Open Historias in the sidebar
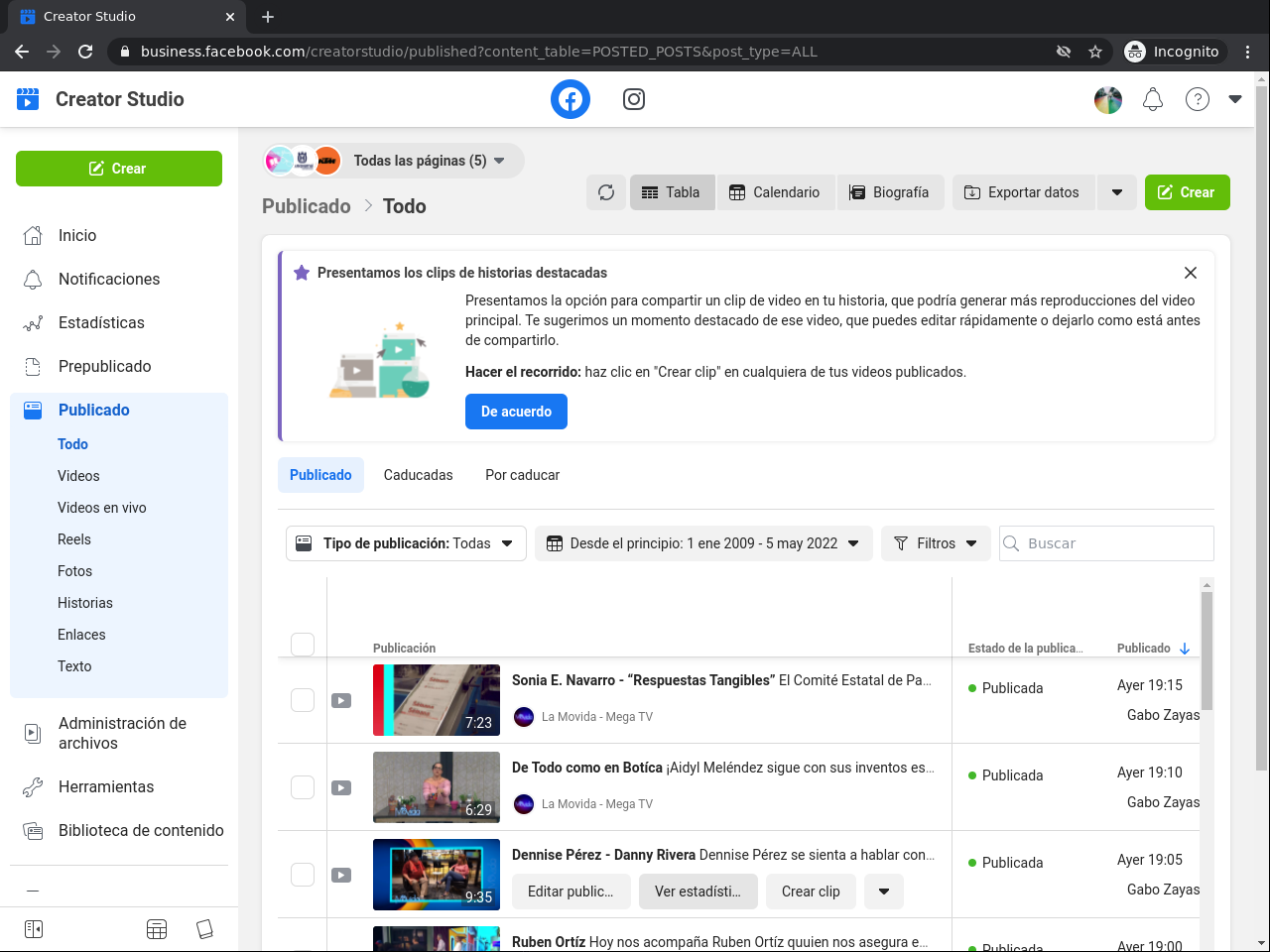 click(85, 603)
